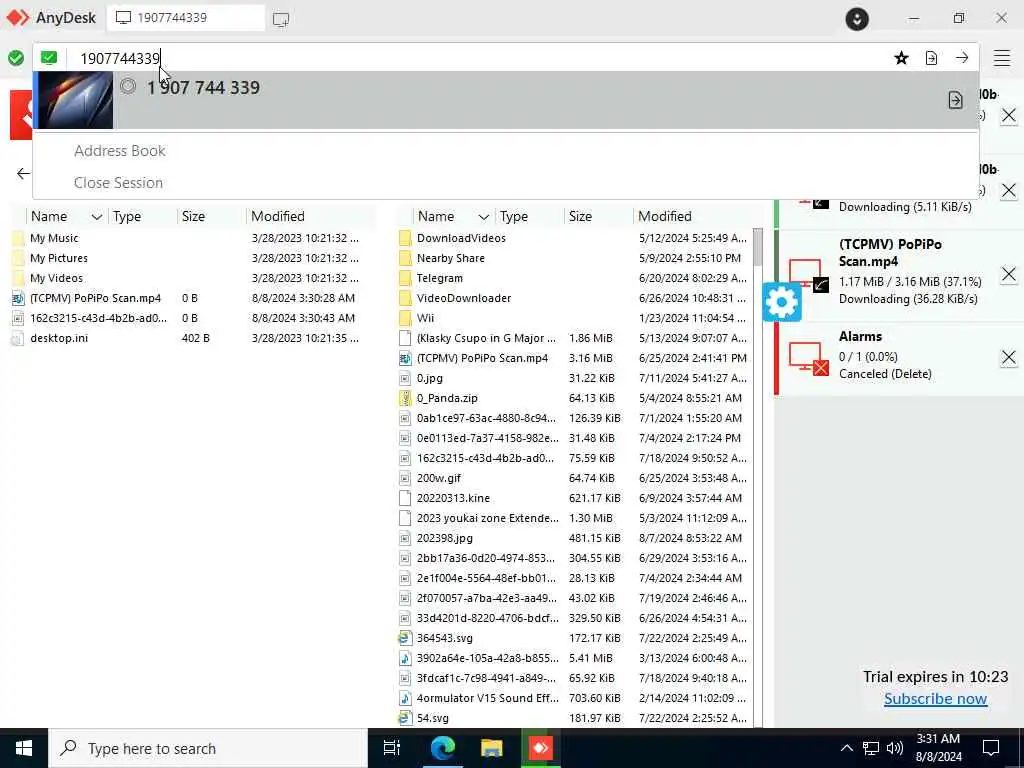Click the desktop thumbnail of 1 907 744 339
Viewport: 1024px width, 768px height.
75,100
